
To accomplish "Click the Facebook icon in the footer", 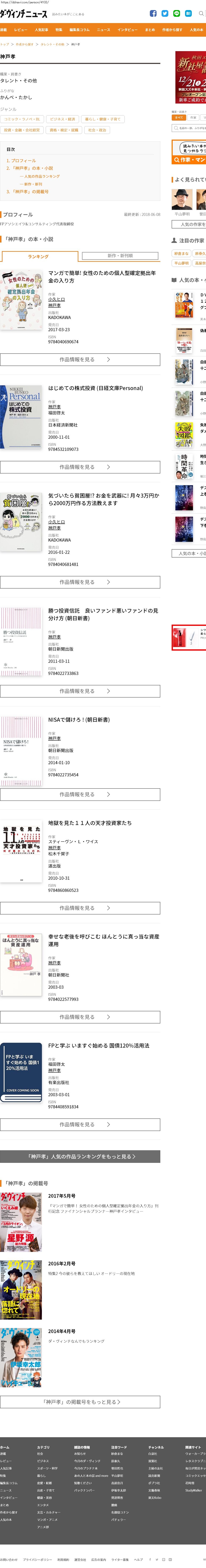I will [x=150, y=1559].
